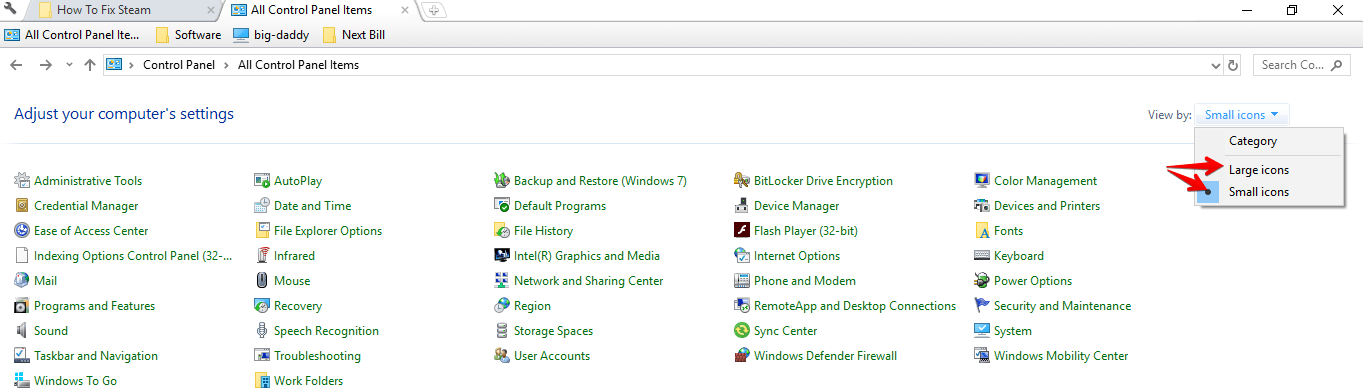Go forward with the forward arrow
The width and height of the screenshot is (1363, 388).
[45, 65]
